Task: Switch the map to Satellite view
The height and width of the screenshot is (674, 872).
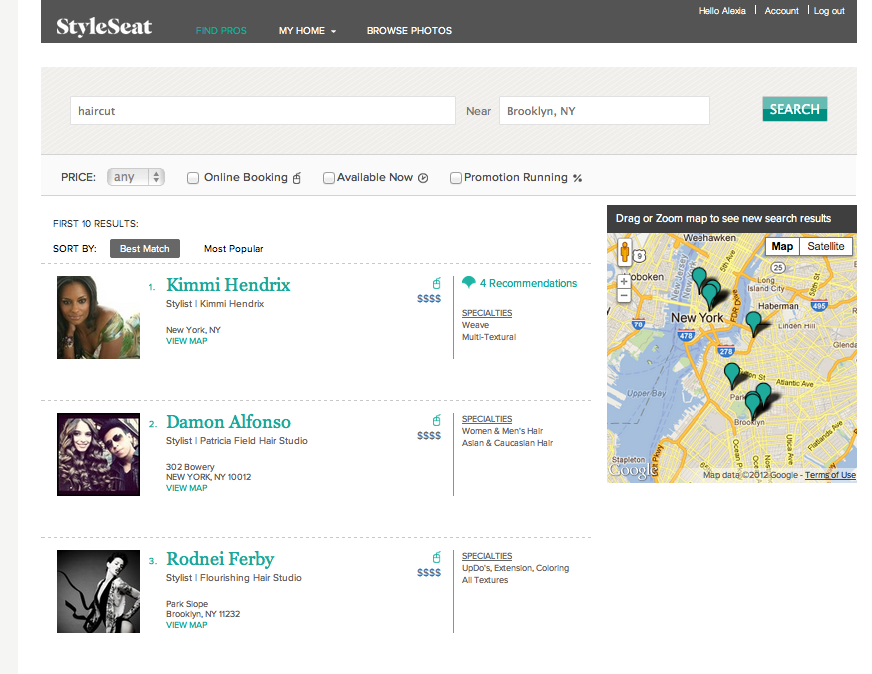Action: point(826,246)
